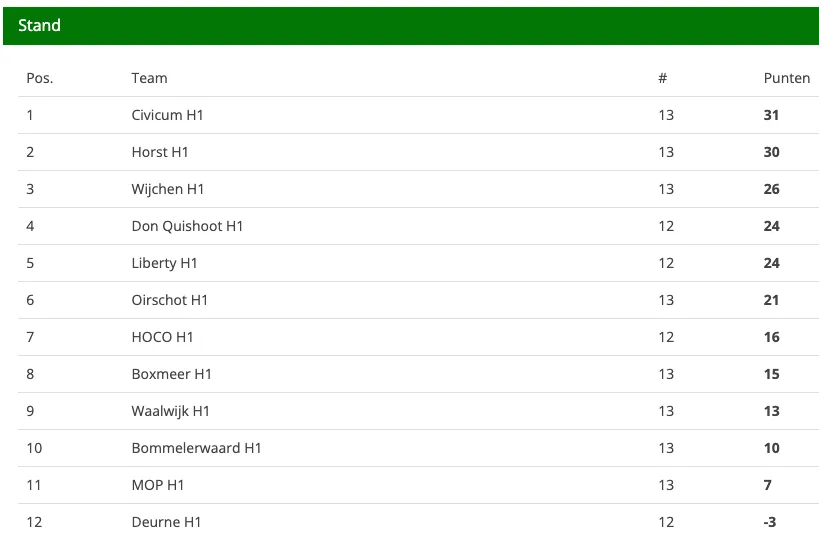The image size is (819, 543).
Task: Select Boxmeer H1 team
Action: tap(171, 374)
